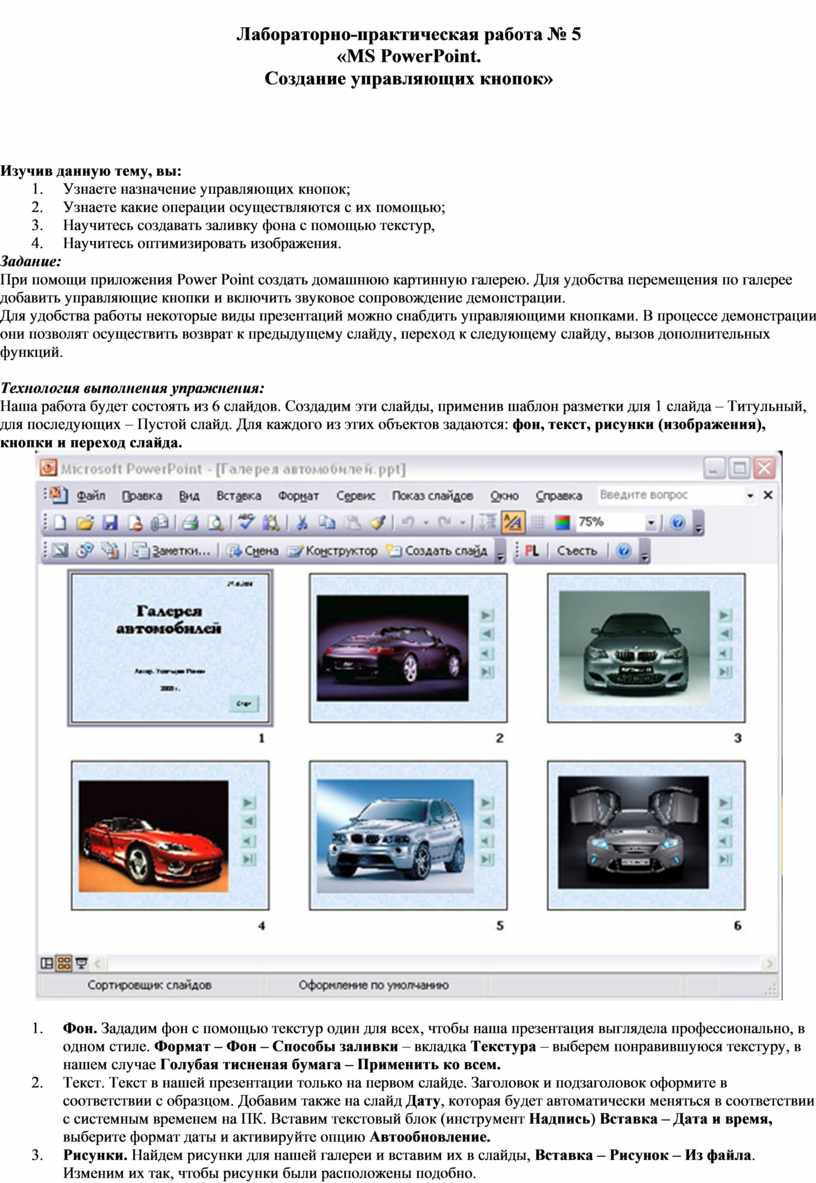Open the Файл menu
This screenshot has height=1183, width=816.
(x=90, y=495)
